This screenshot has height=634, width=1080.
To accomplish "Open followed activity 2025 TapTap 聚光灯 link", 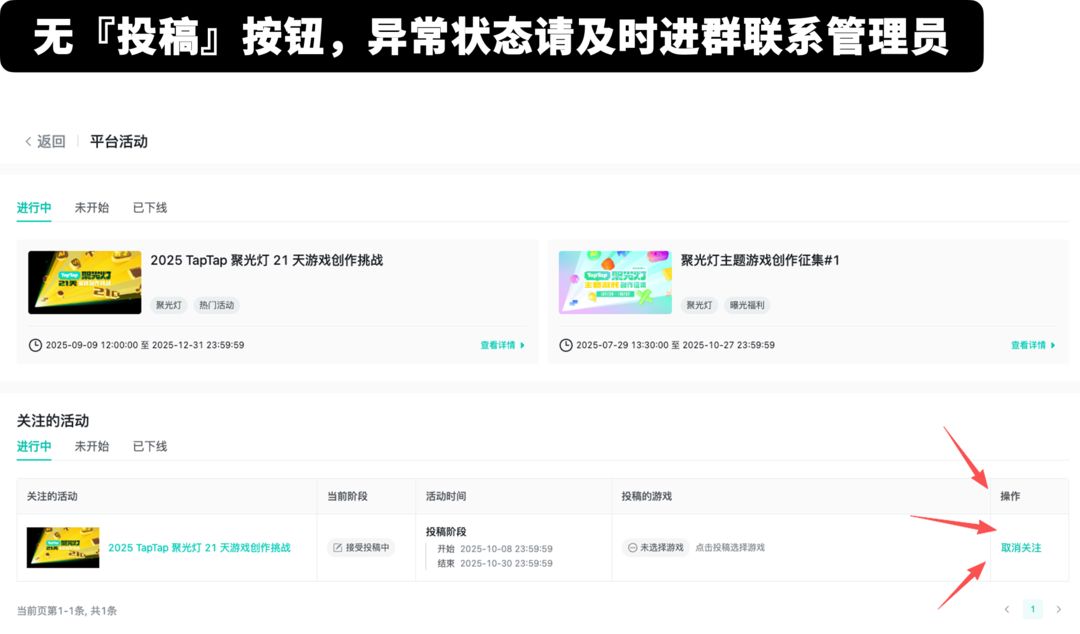I will pos(199,548).
